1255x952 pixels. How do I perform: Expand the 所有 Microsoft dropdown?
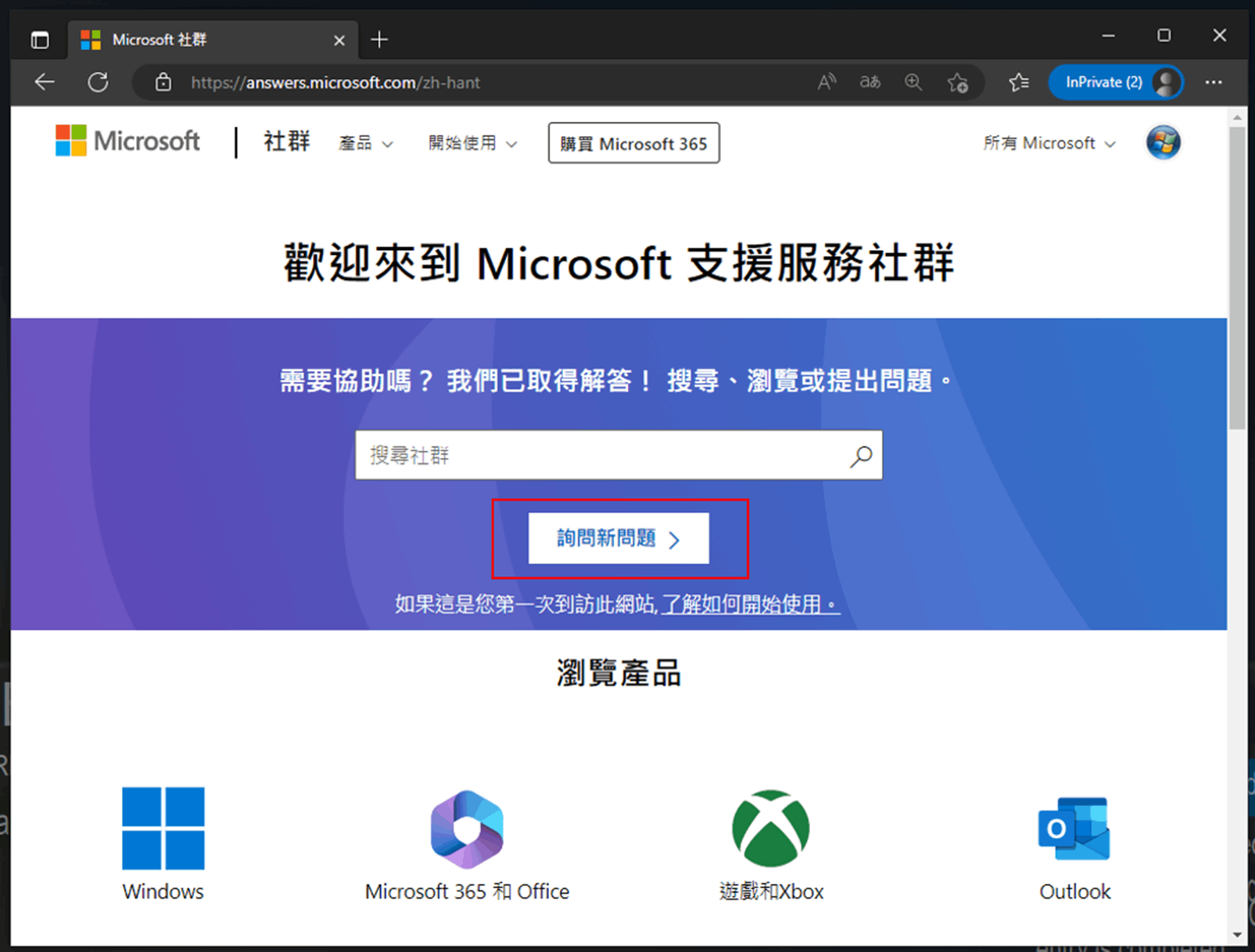point(1049,143)
